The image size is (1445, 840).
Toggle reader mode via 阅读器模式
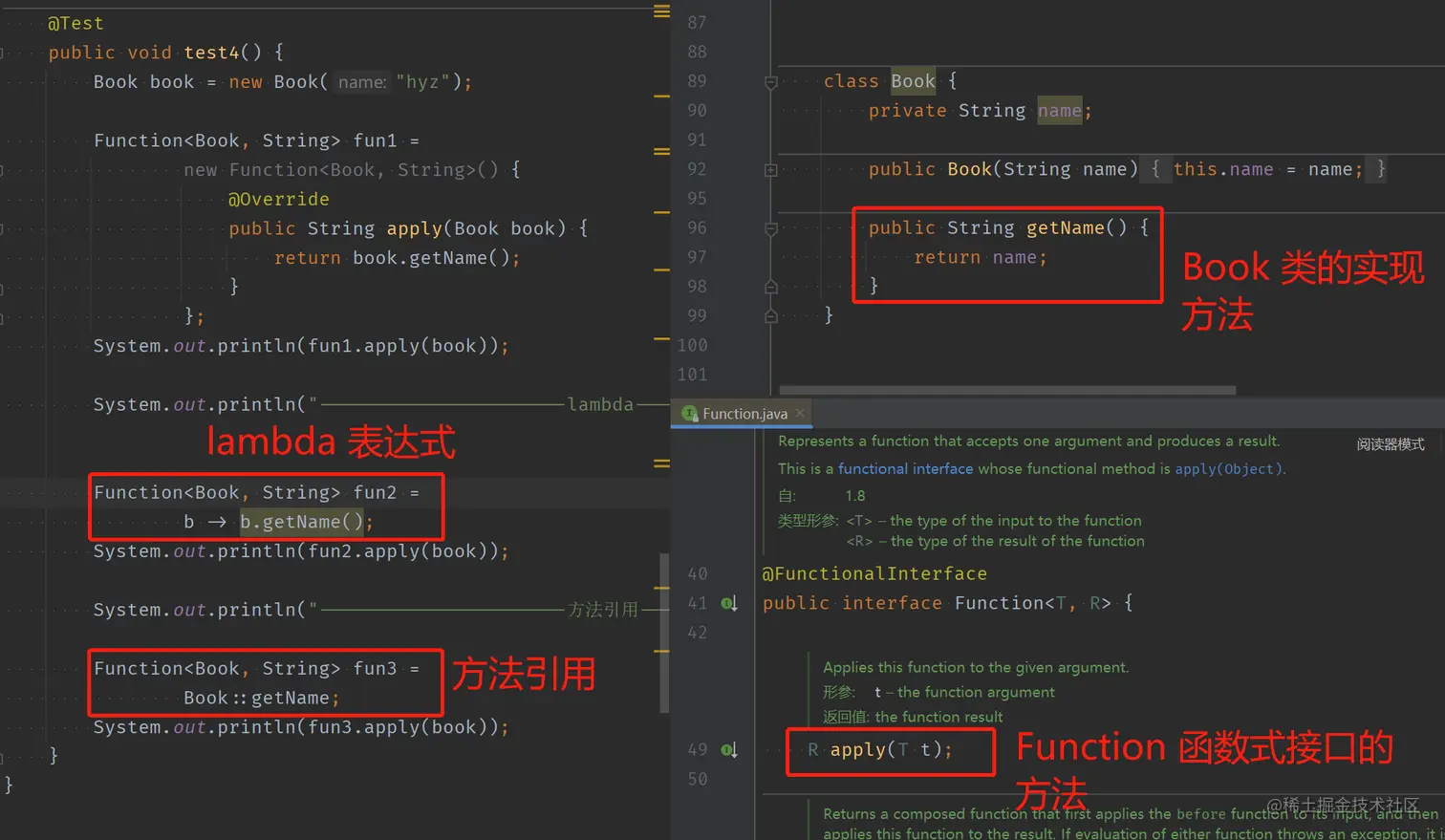point(1391,444)
